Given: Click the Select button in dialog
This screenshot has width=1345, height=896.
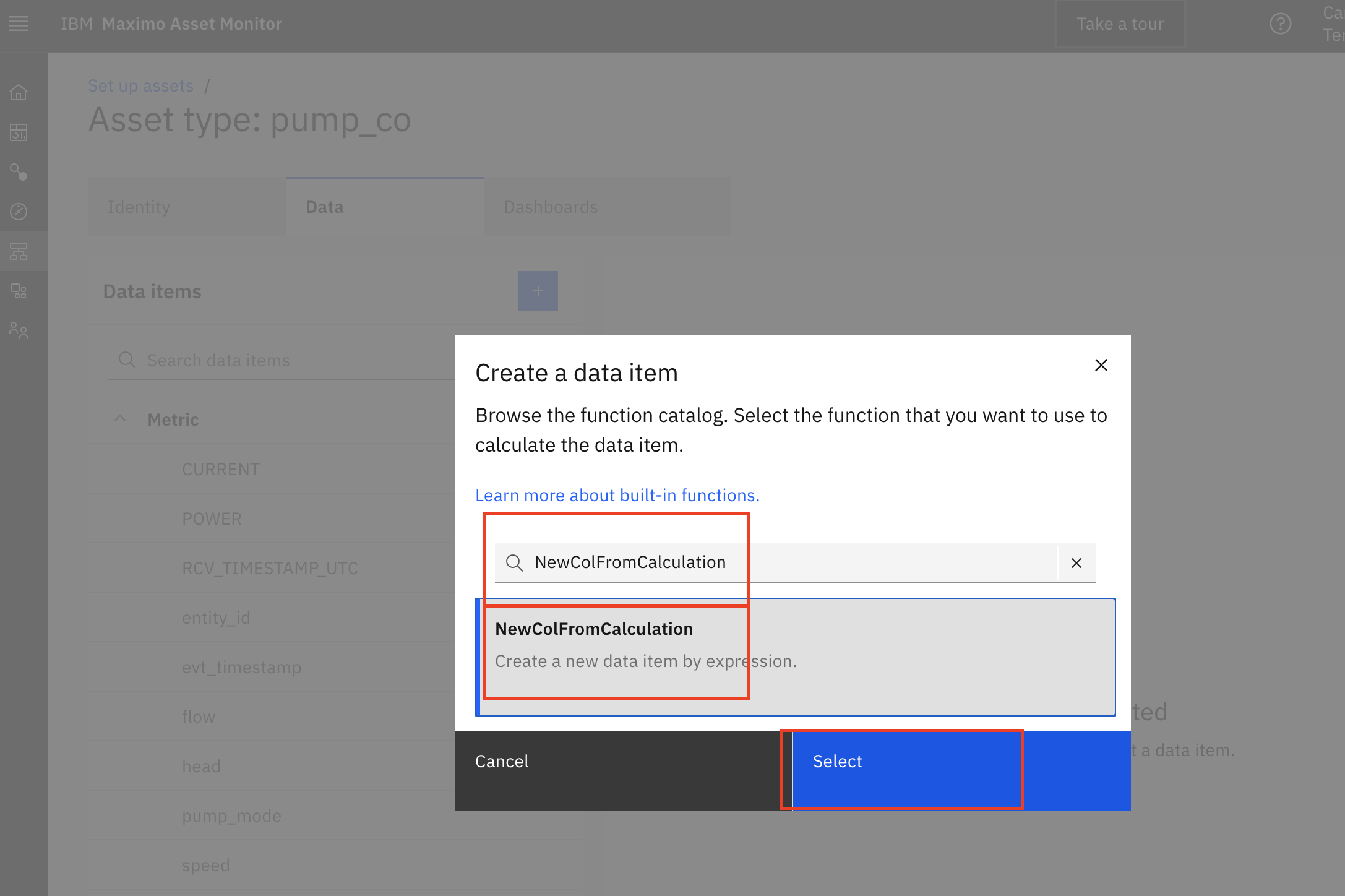Looking at the screenshot, I should click(961, 770).
